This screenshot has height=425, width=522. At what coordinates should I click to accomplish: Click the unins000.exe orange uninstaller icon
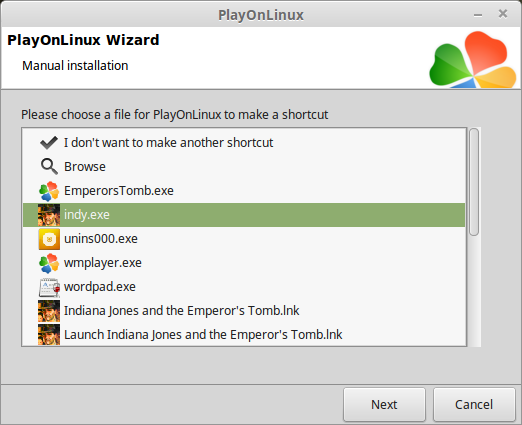pyautogui.click(x=49, y=239)
